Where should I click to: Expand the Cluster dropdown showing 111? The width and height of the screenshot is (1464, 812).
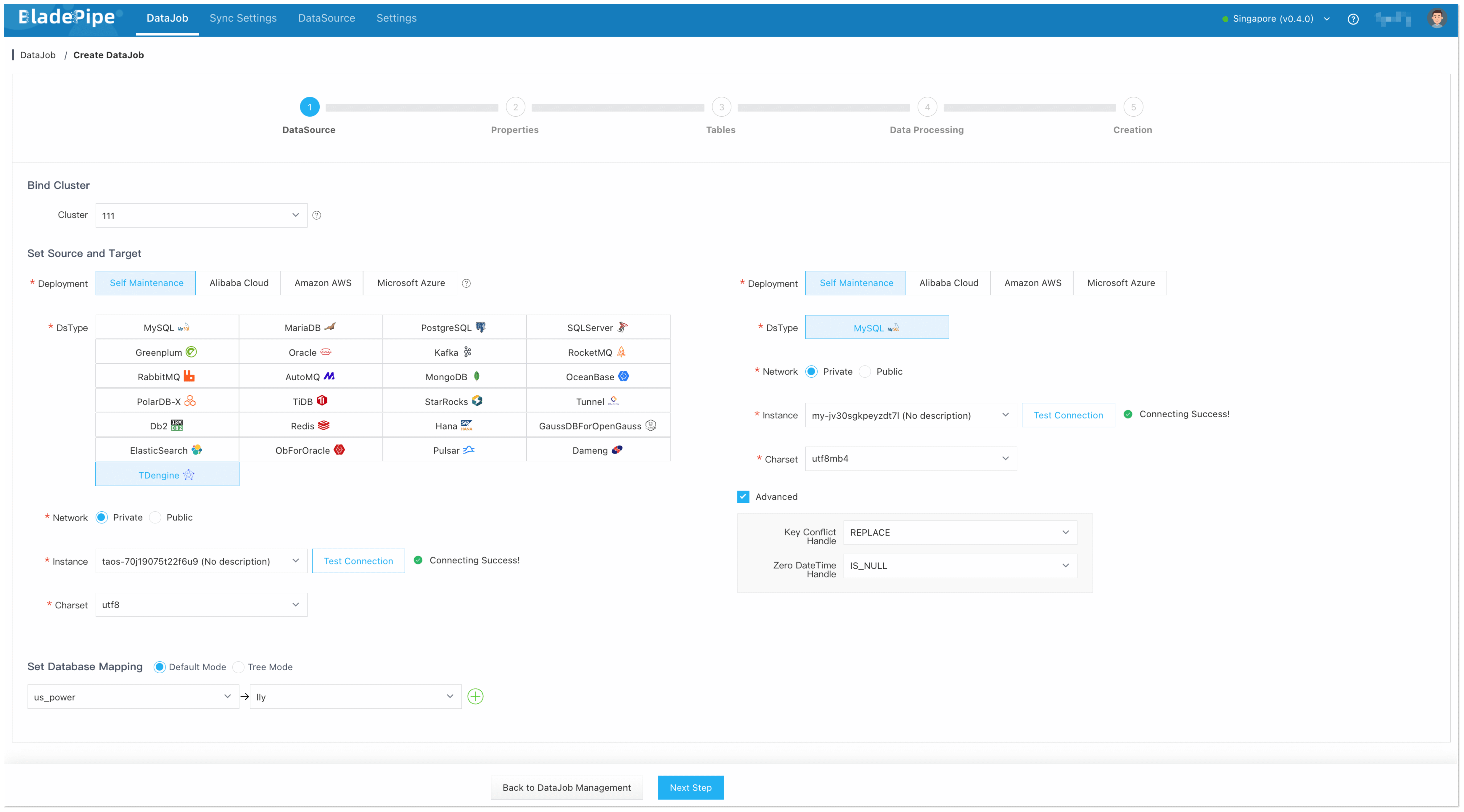click(201, 215)
